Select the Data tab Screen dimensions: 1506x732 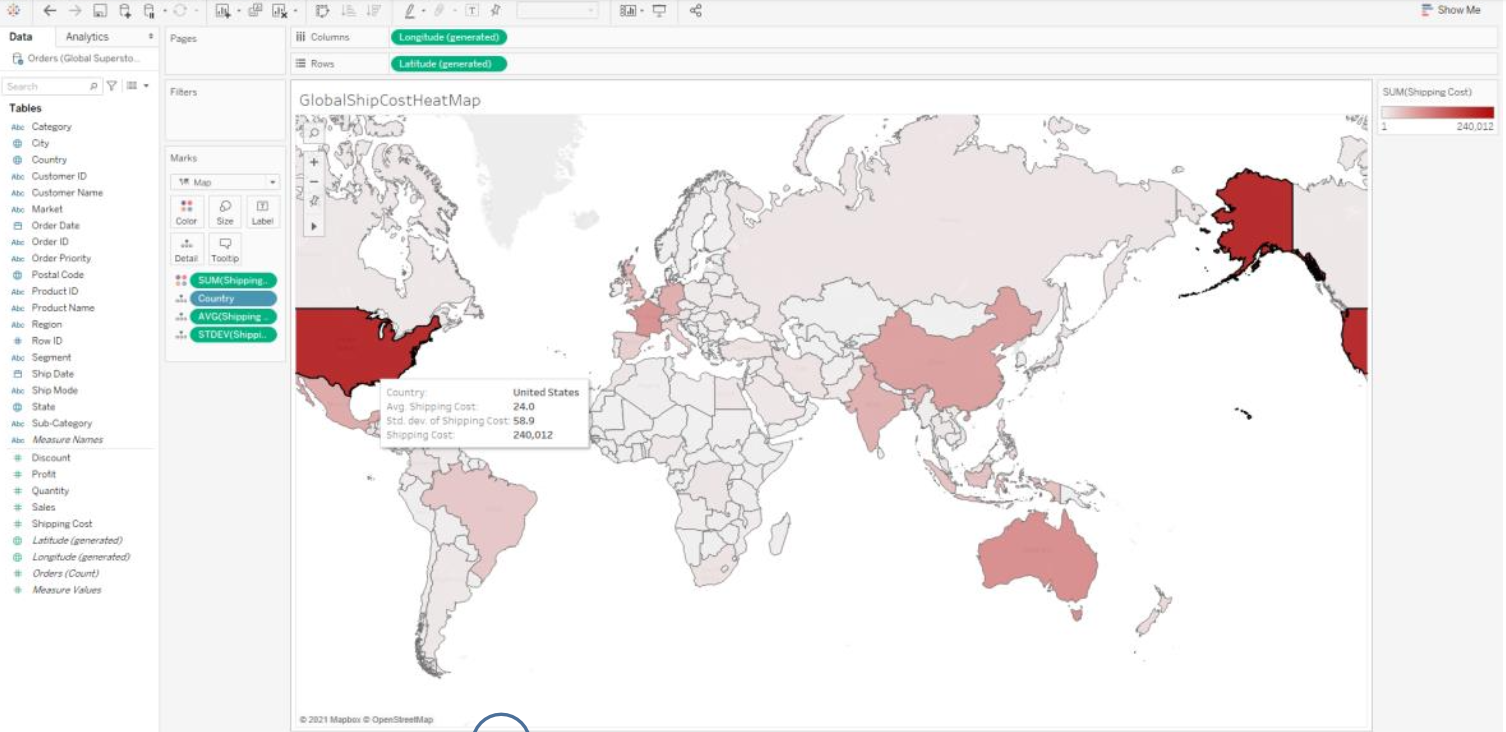point(21,37)
